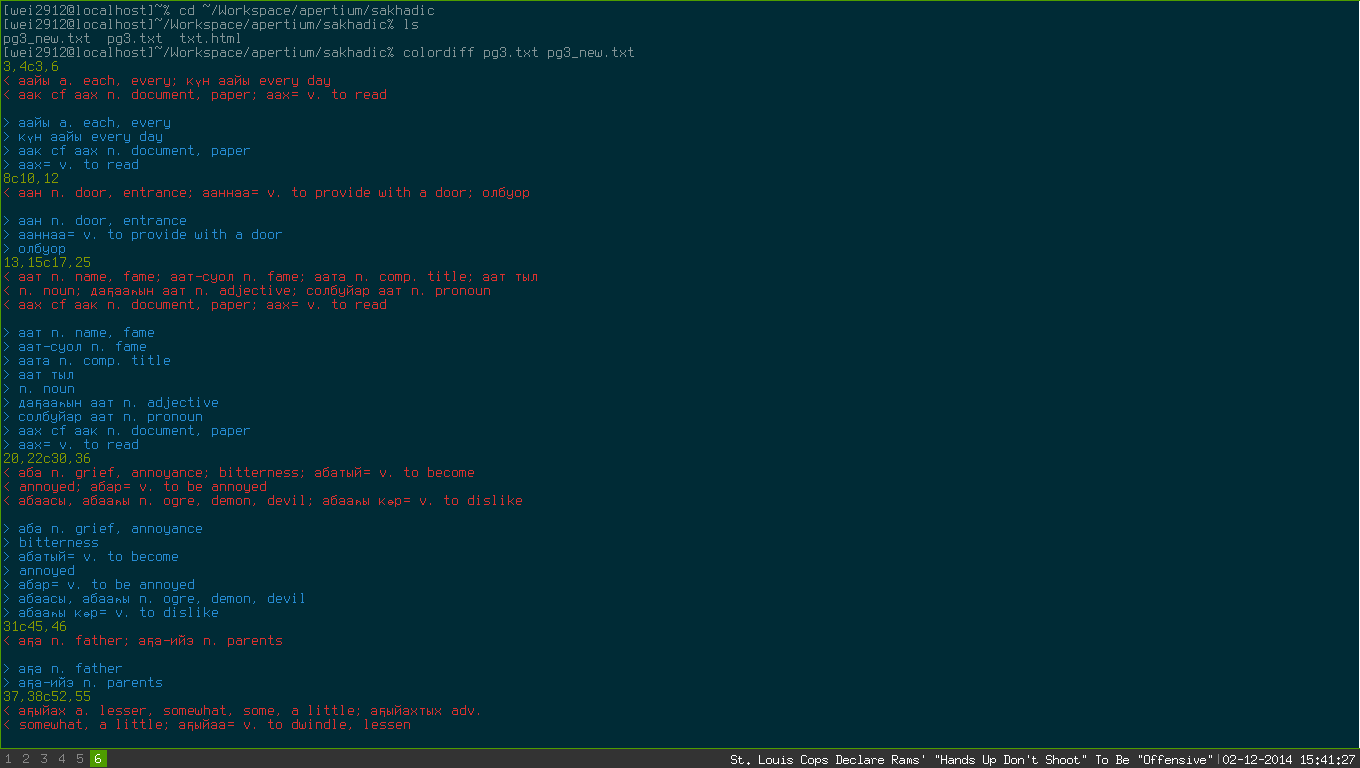Click blue line '> олбуор'
Screen dimensions: 1360x768
coord(35,249)
